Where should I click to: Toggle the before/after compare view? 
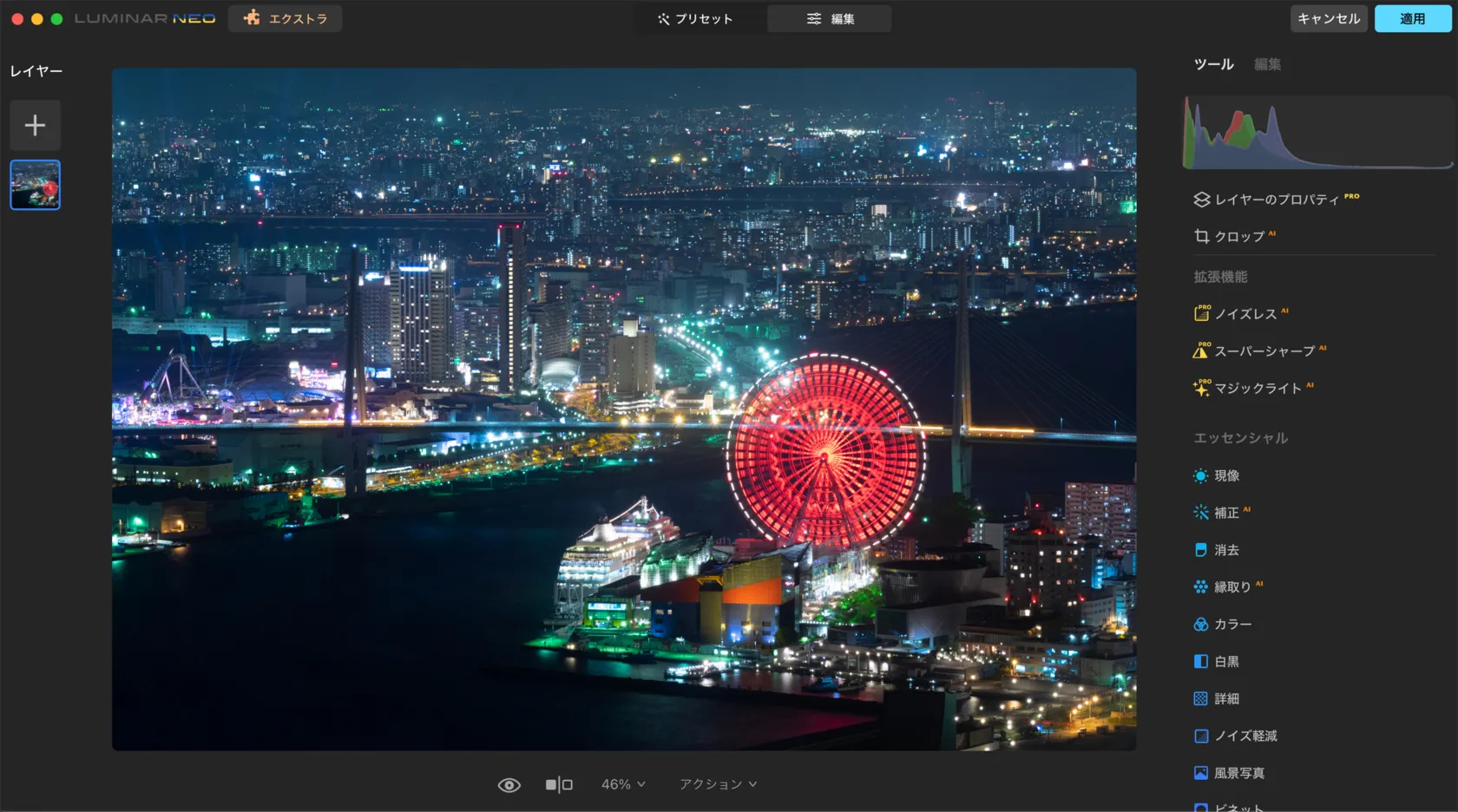click(559, 785)
